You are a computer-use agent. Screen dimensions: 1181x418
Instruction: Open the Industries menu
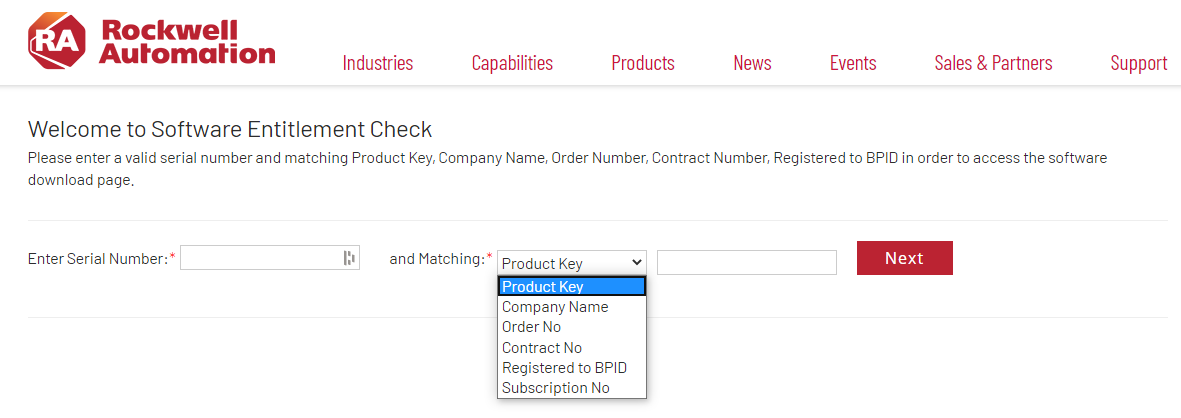(x=378, y=63)
